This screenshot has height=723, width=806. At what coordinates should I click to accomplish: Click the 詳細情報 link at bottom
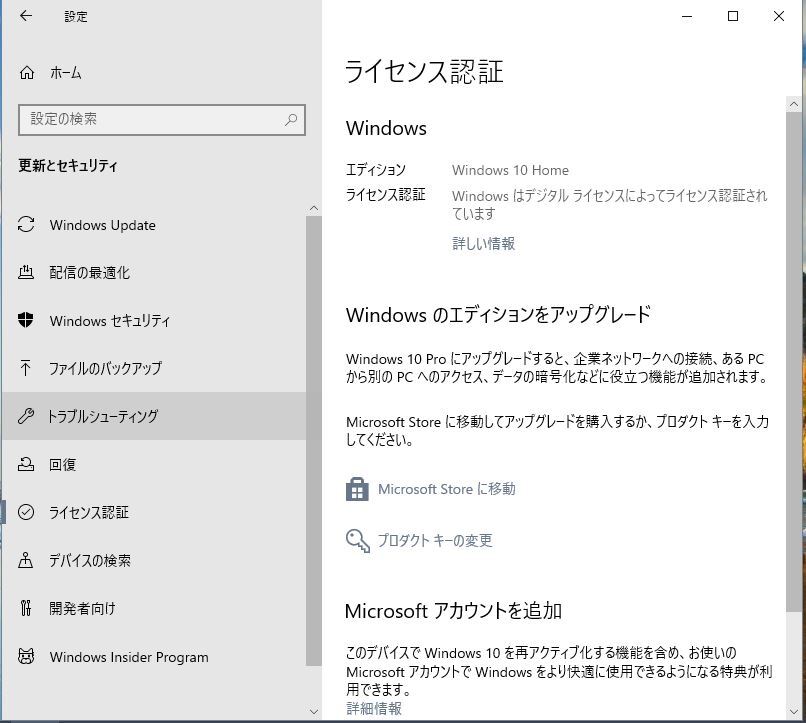pyautogui.click(x=374, y=709)
